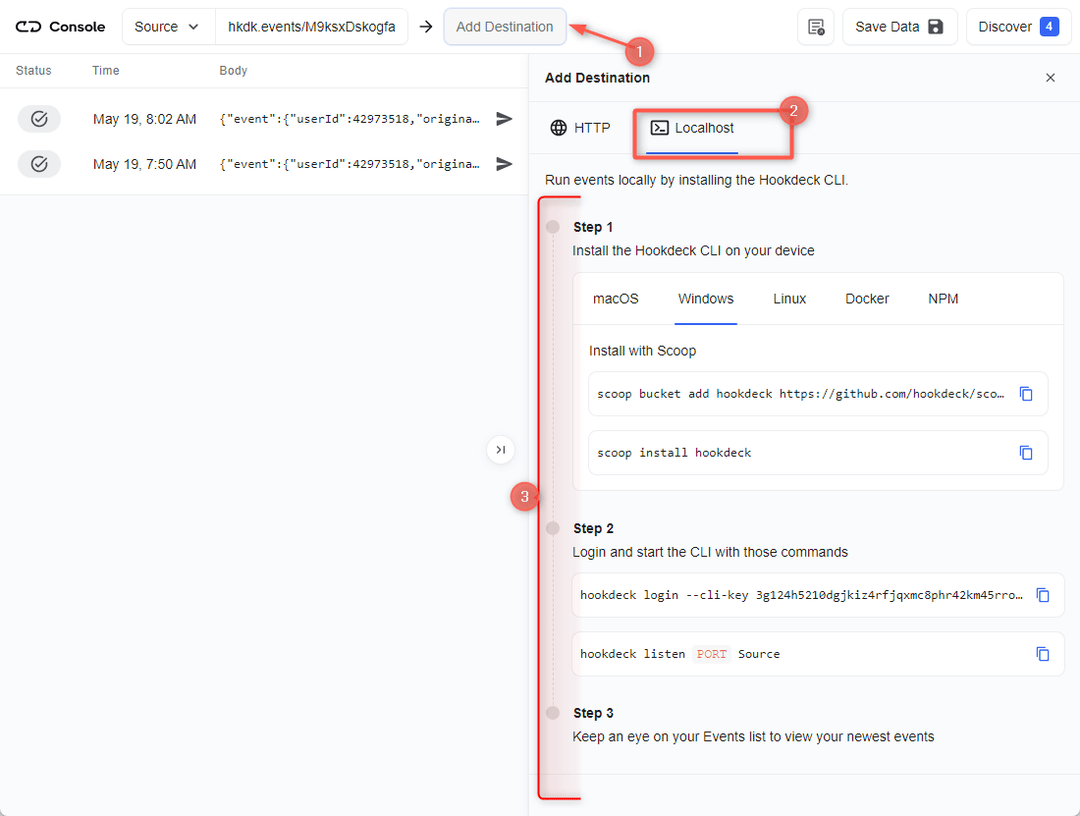Expand Step 1 installation section
The height and width of the screenshot is (816, 1080).
(x=594, y=227)
